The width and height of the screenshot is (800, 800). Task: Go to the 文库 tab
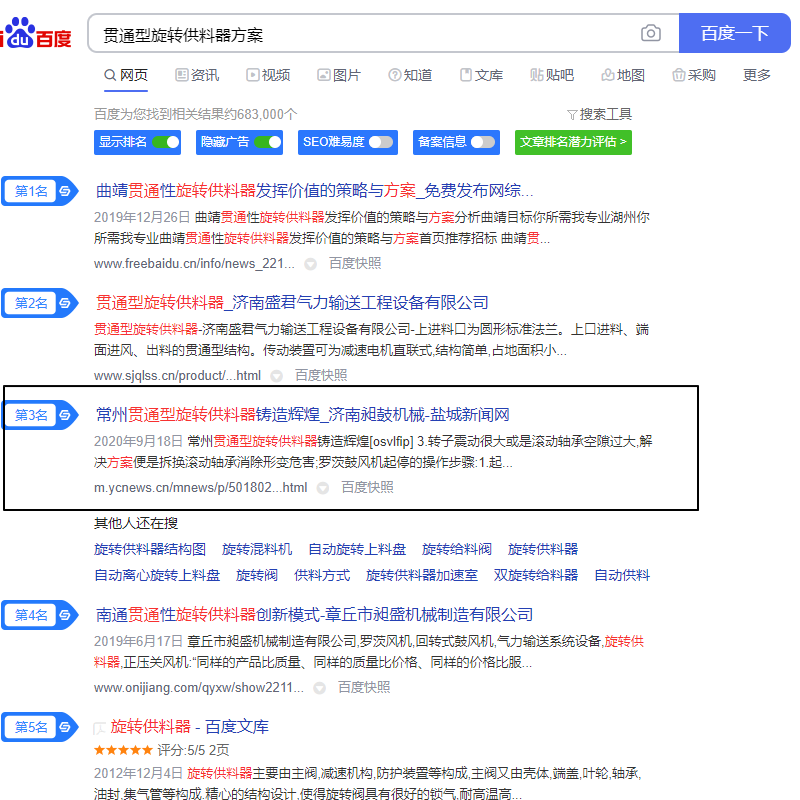tap(481, 76)
